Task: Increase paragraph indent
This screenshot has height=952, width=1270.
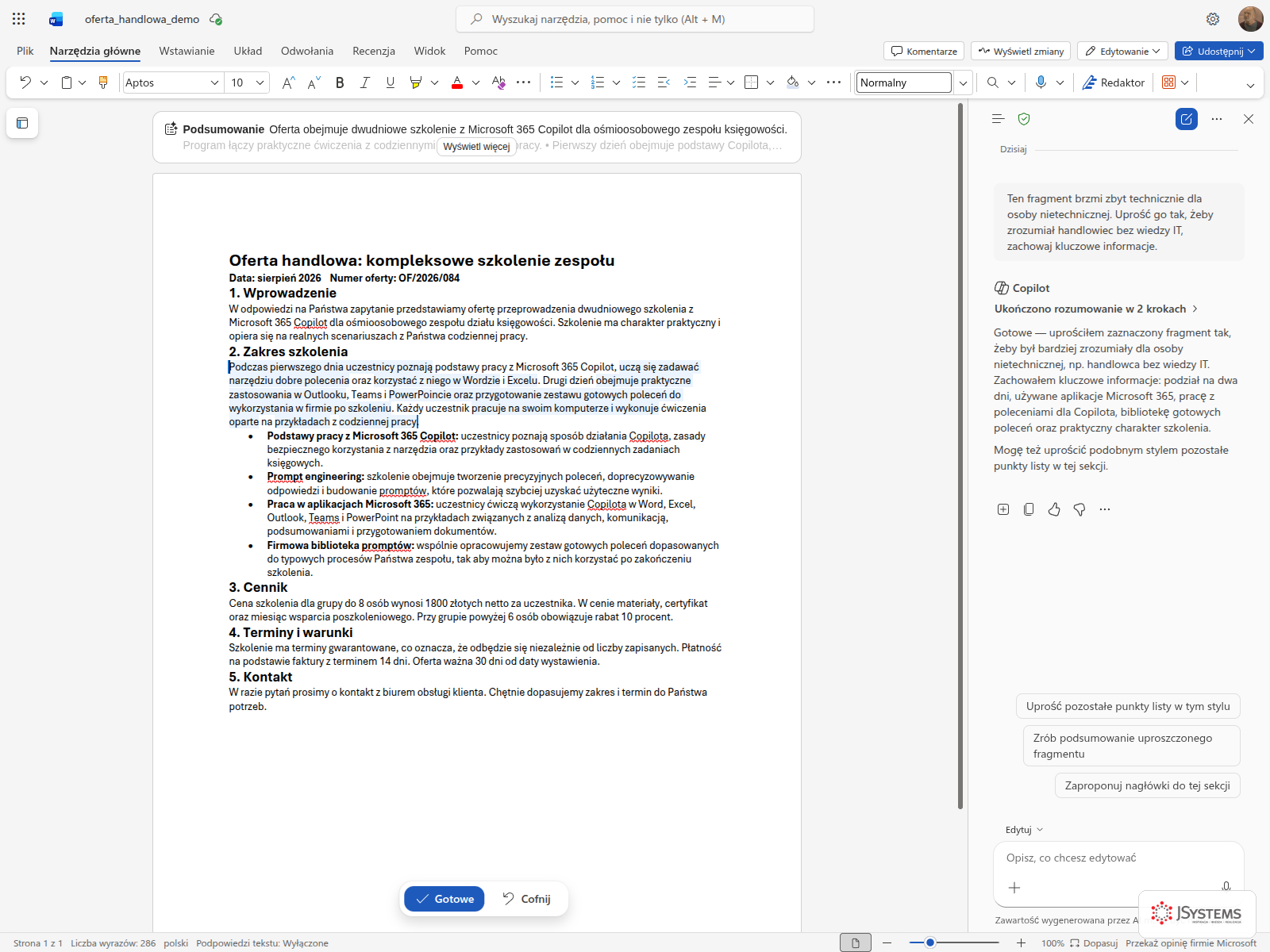Action: [690, 83]
